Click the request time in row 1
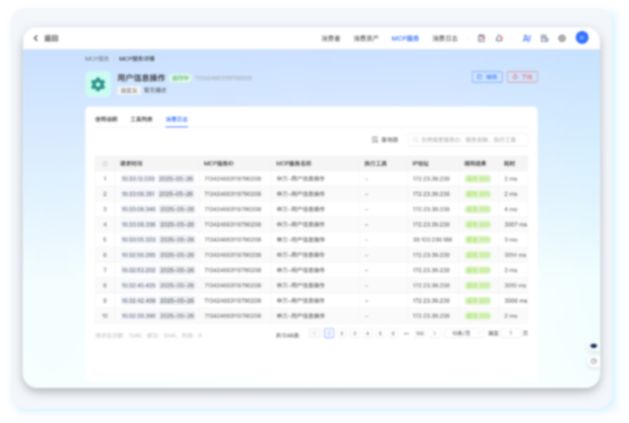The height and width of the screenshot is (423, 629). click(x=157, y=179)
